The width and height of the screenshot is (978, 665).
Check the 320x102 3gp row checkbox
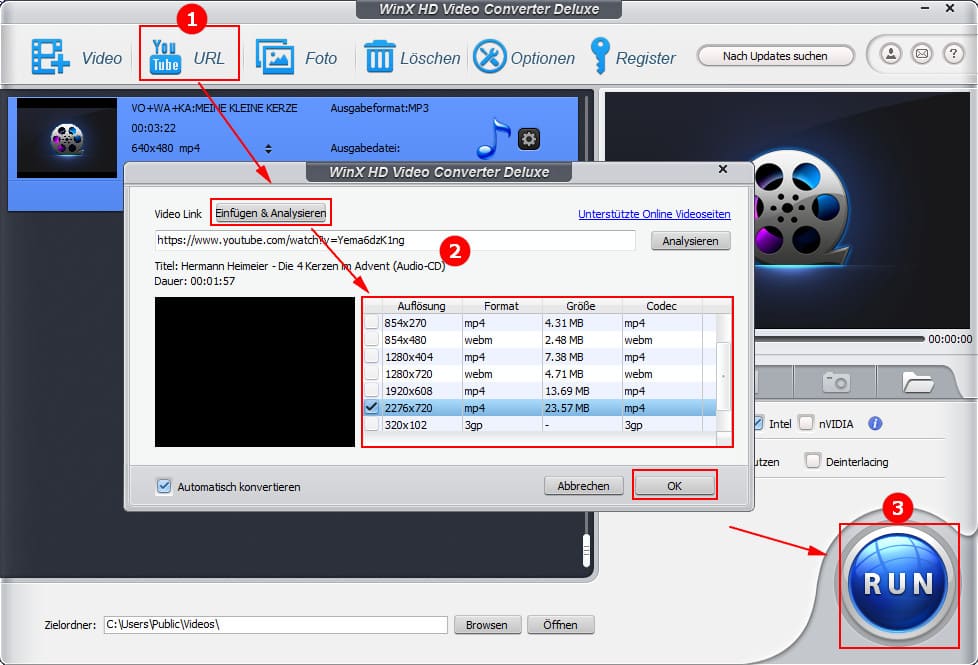coord(372,424)
